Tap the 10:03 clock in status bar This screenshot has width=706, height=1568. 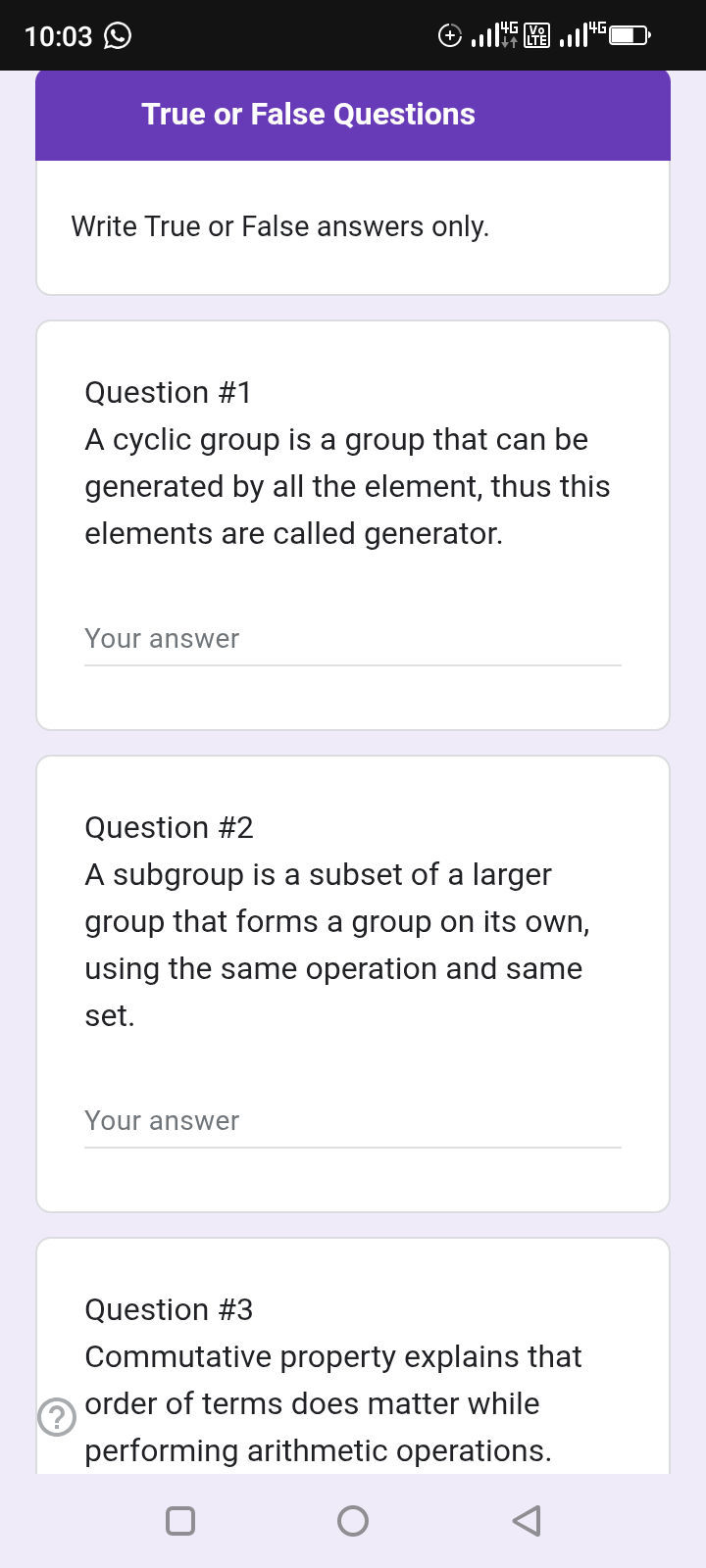(58, 36)
